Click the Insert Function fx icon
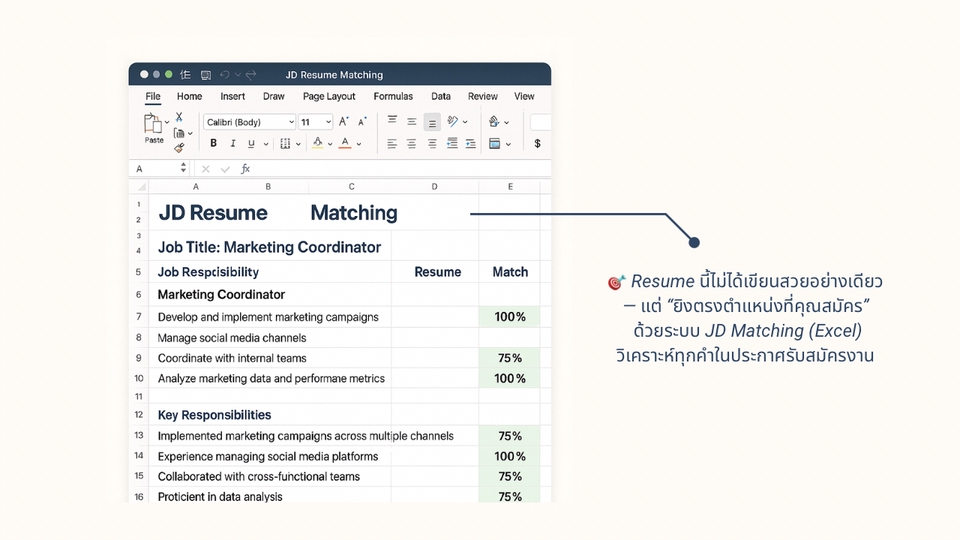This screenshot has height=540, width=960. pyautogui.click(x=245, y=169)
